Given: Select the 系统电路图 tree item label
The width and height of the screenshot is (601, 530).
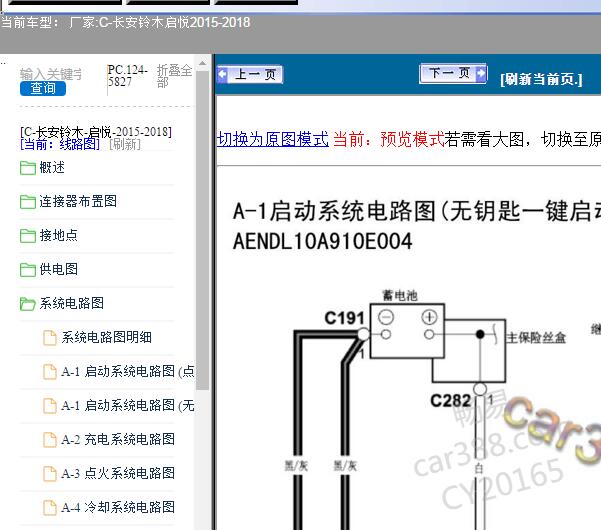Looking at the screenshot, I should 72,303.
